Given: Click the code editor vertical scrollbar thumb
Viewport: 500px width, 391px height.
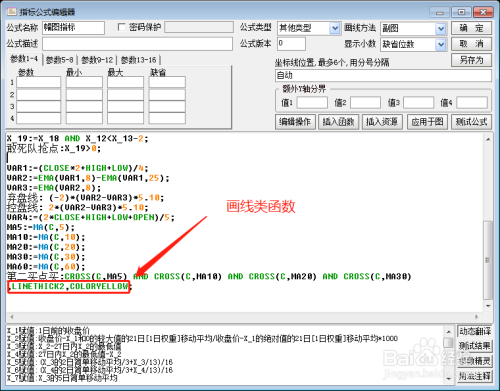Looking at the screenshot, I should [488, 260].
